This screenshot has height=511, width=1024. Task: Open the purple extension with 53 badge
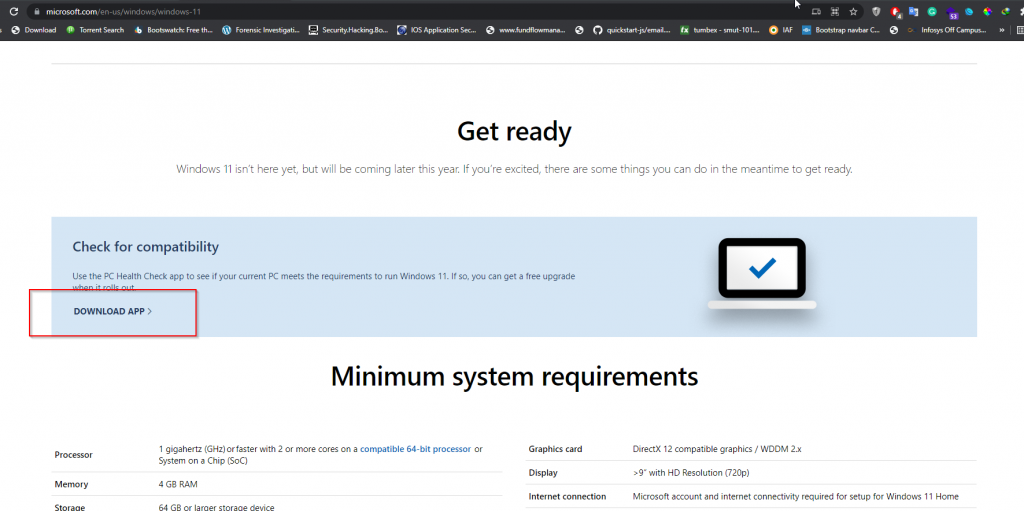[x=952, y=12]
